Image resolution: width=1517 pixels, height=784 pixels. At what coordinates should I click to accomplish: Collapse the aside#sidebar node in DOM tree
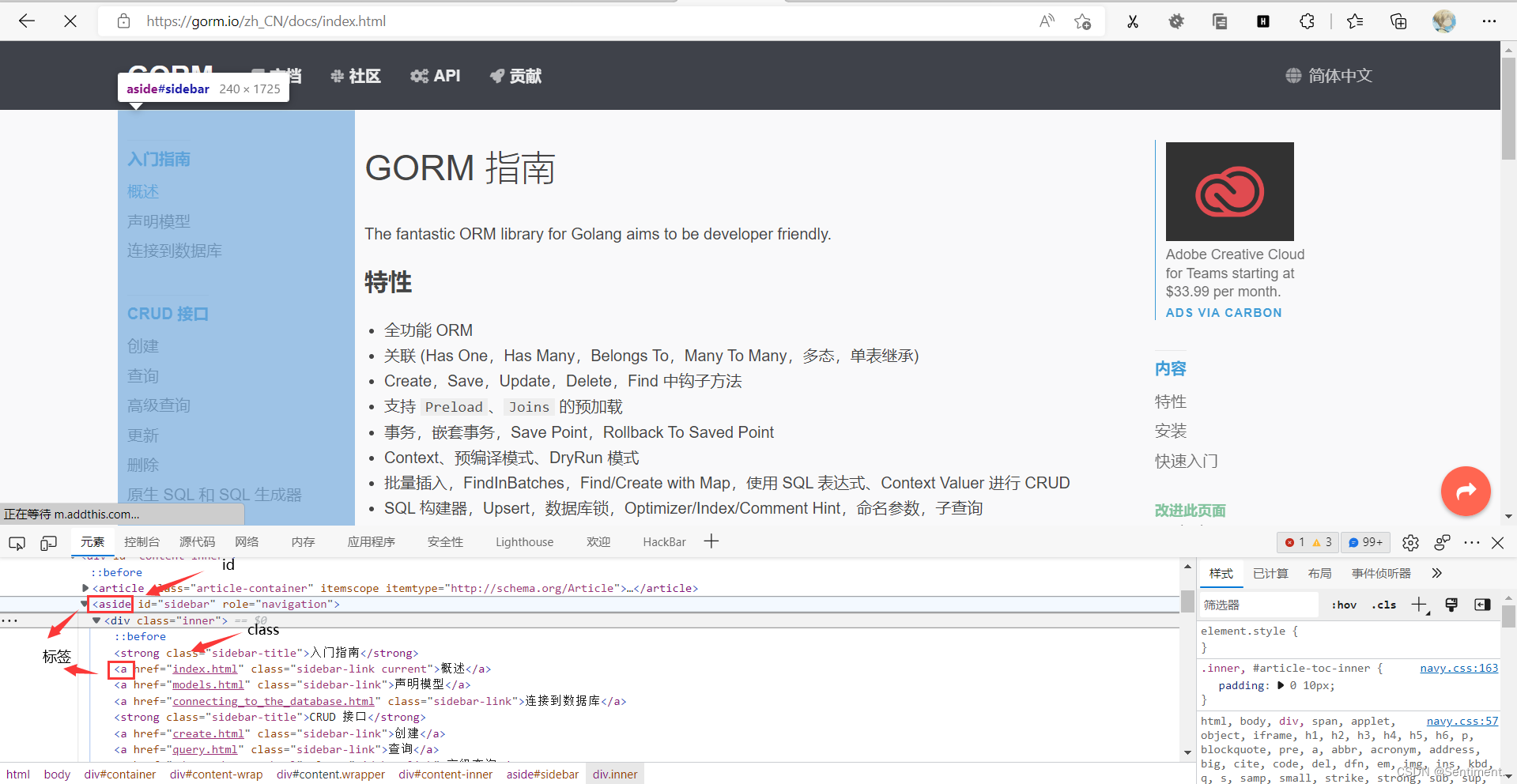click(85, 604)
